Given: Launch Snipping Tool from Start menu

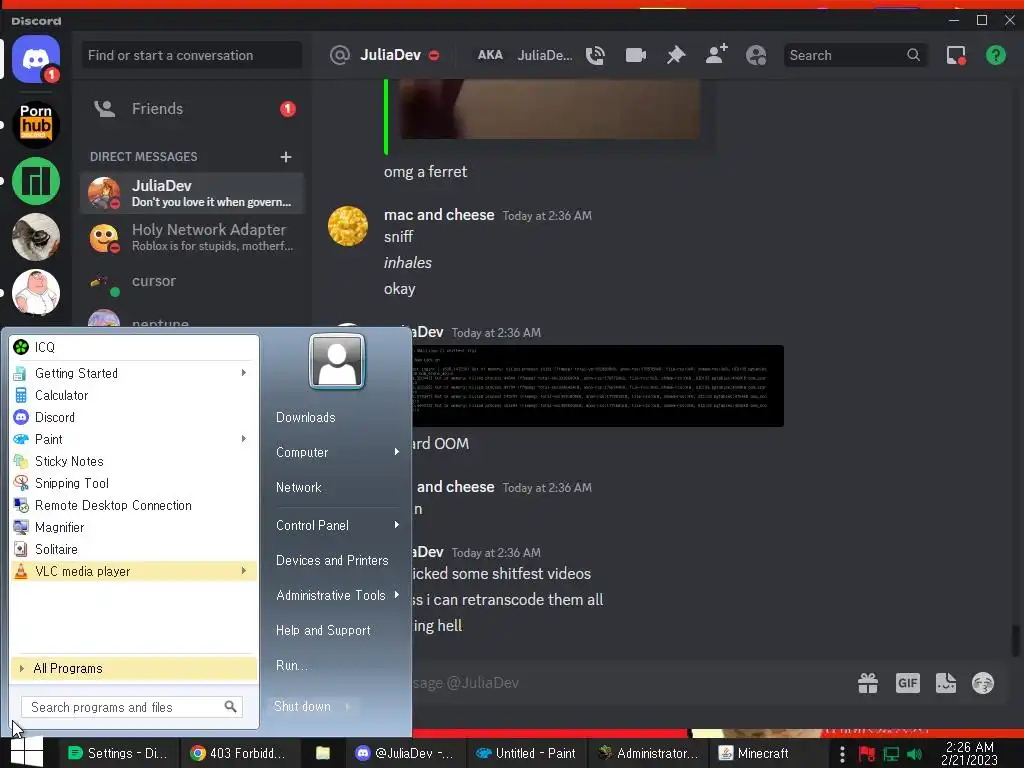Looking at the screenshot, I should [x=135, y=483].
